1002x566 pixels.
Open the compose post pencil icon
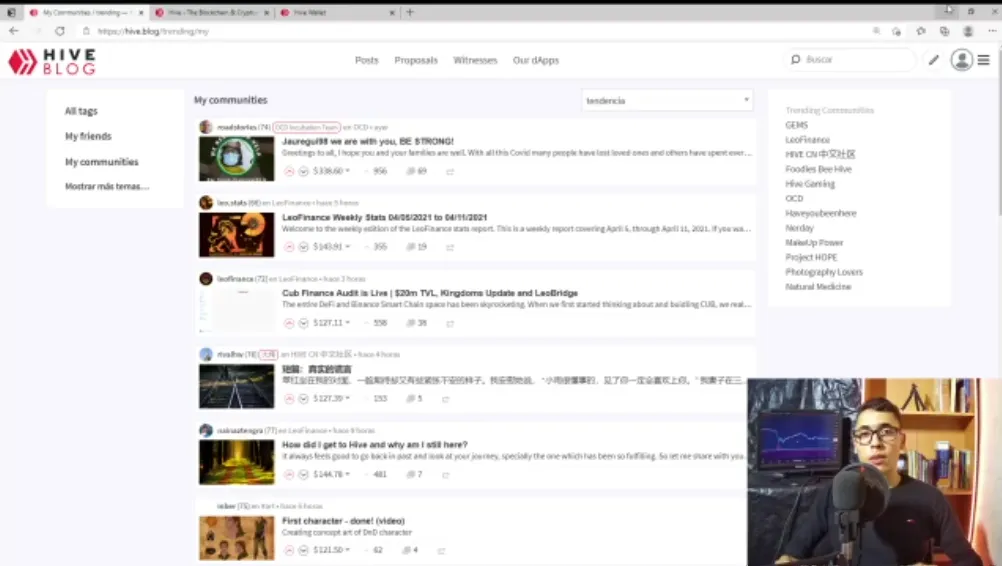[934, 60]
